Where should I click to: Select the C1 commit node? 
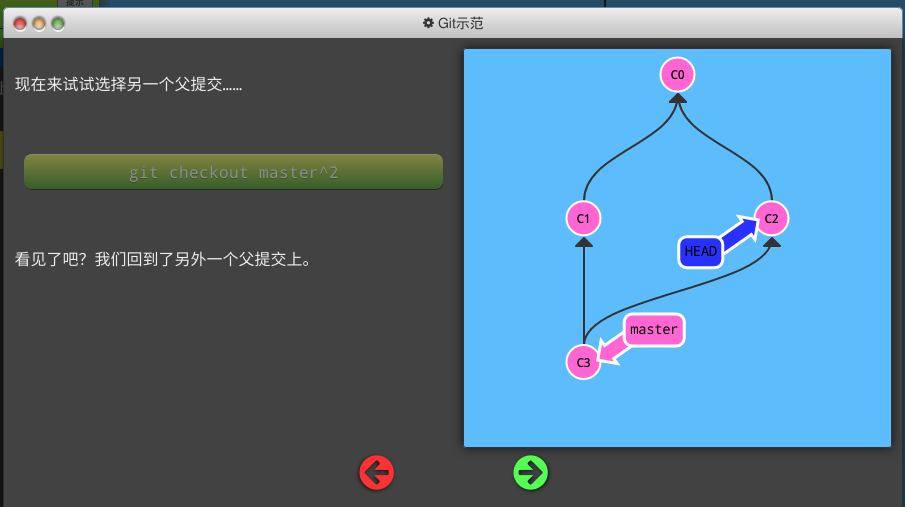(x=583, y=218)
